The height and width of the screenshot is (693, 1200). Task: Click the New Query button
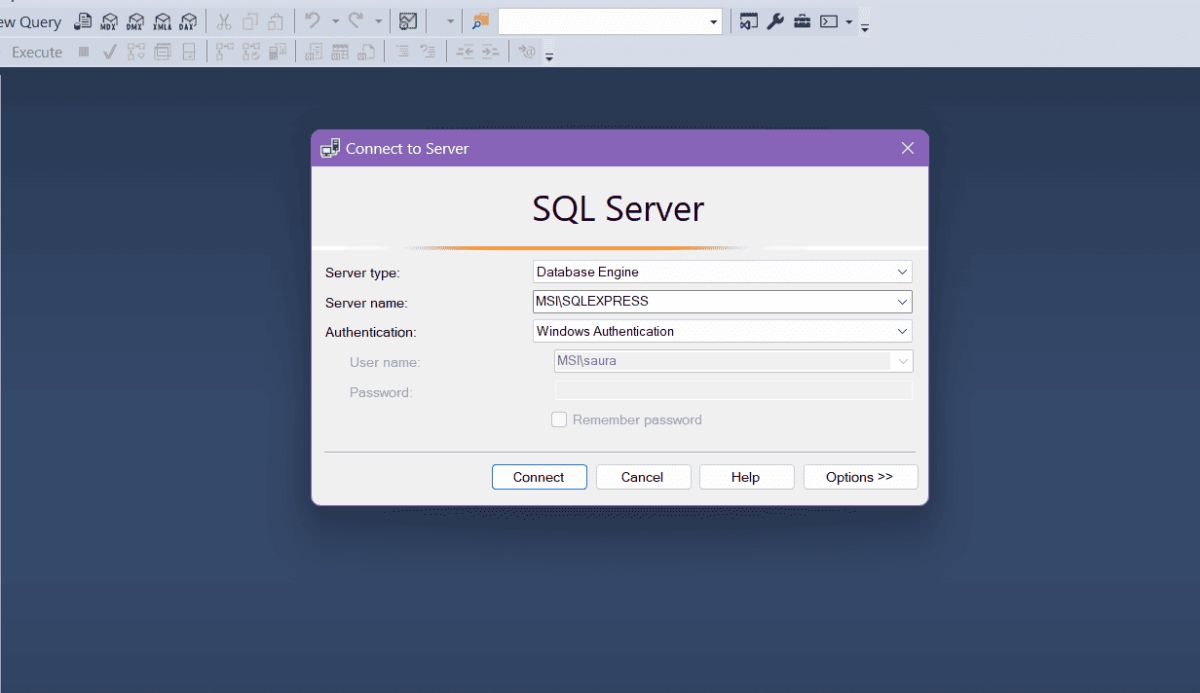[31, 21]
